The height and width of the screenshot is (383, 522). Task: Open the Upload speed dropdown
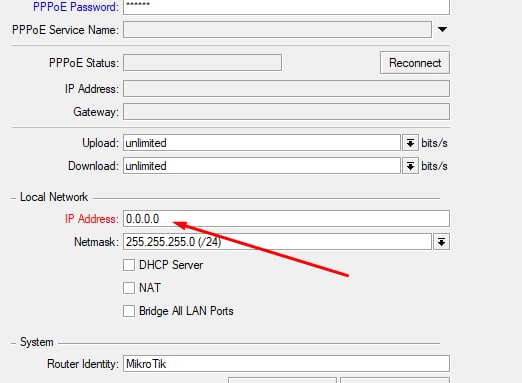(x=410, y=143)
